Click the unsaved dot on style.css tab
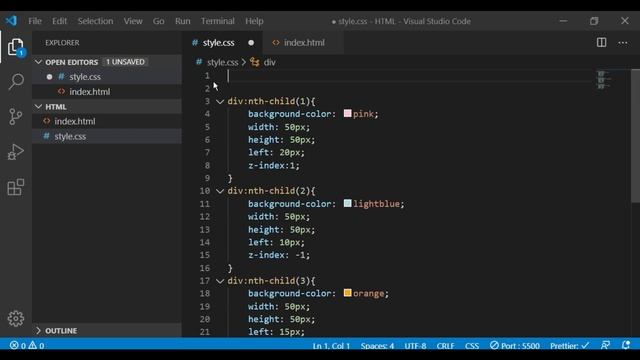The width and height of the screenshot is (640, 360). (251, 42)
